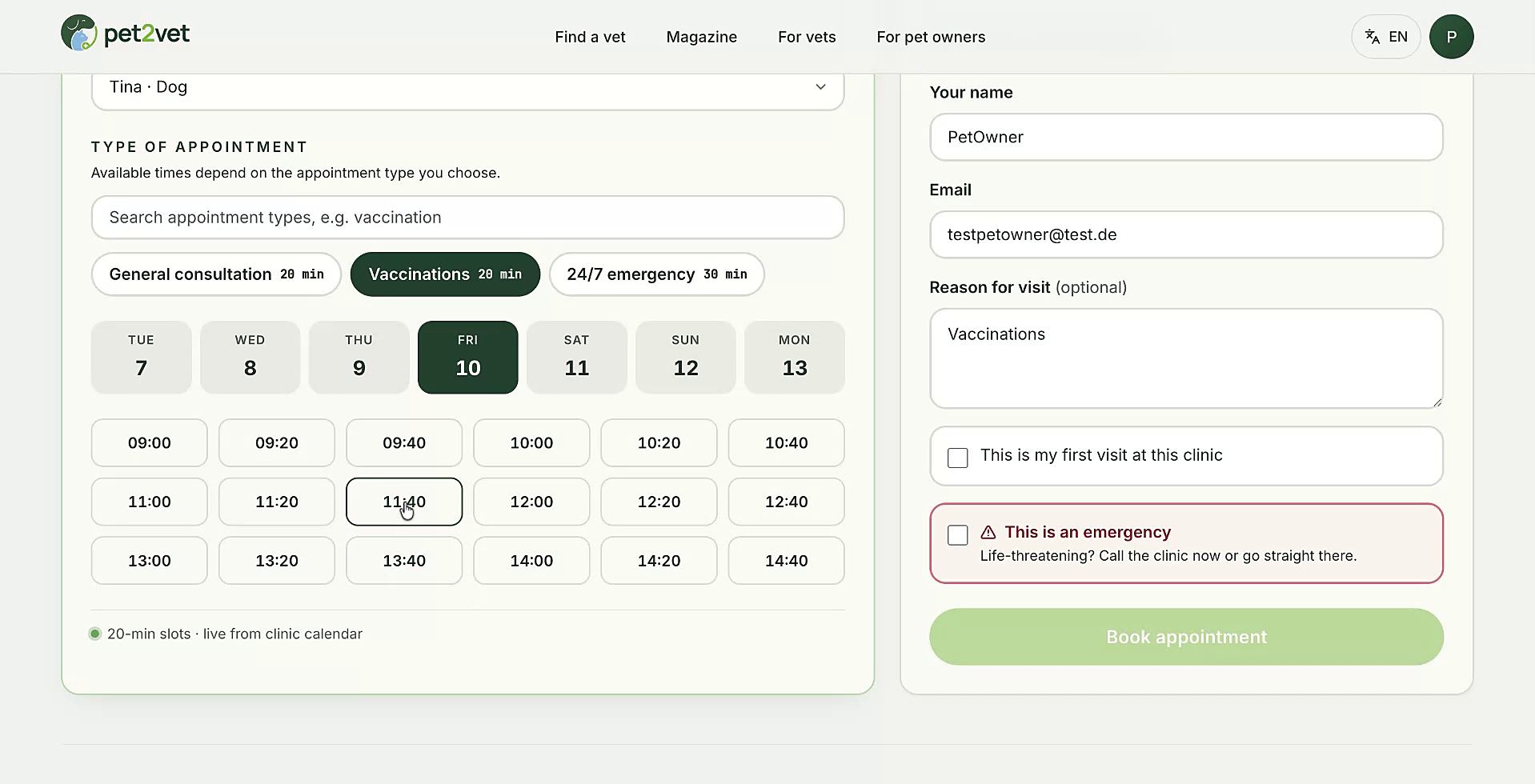Choose 24/7 emergency appointment type
The image size is (1535, 784).
click(656, 274)
